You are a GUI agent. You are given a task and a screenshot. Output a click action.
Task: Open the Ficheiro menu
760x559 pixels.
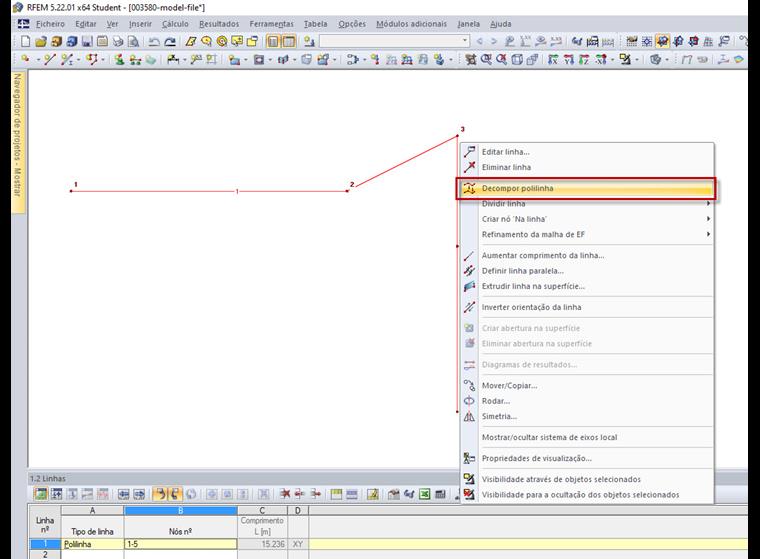click(x=50, y=24)
